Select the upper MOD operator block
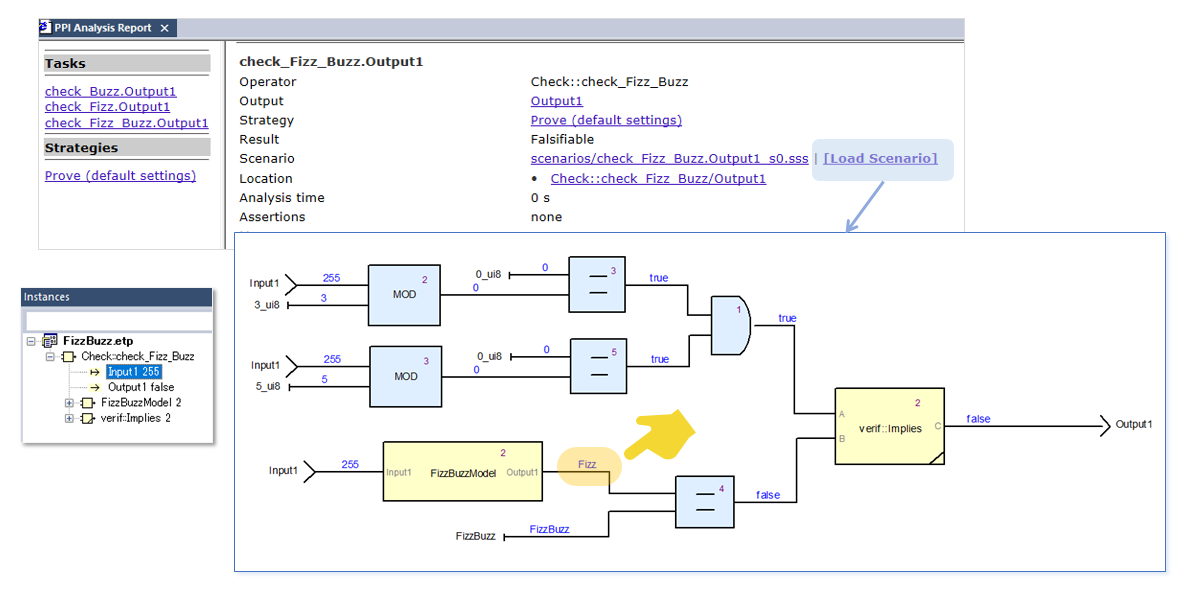The height and width of the screenshot is (605, 1180). pyautogui.click(x=404, y=295)
